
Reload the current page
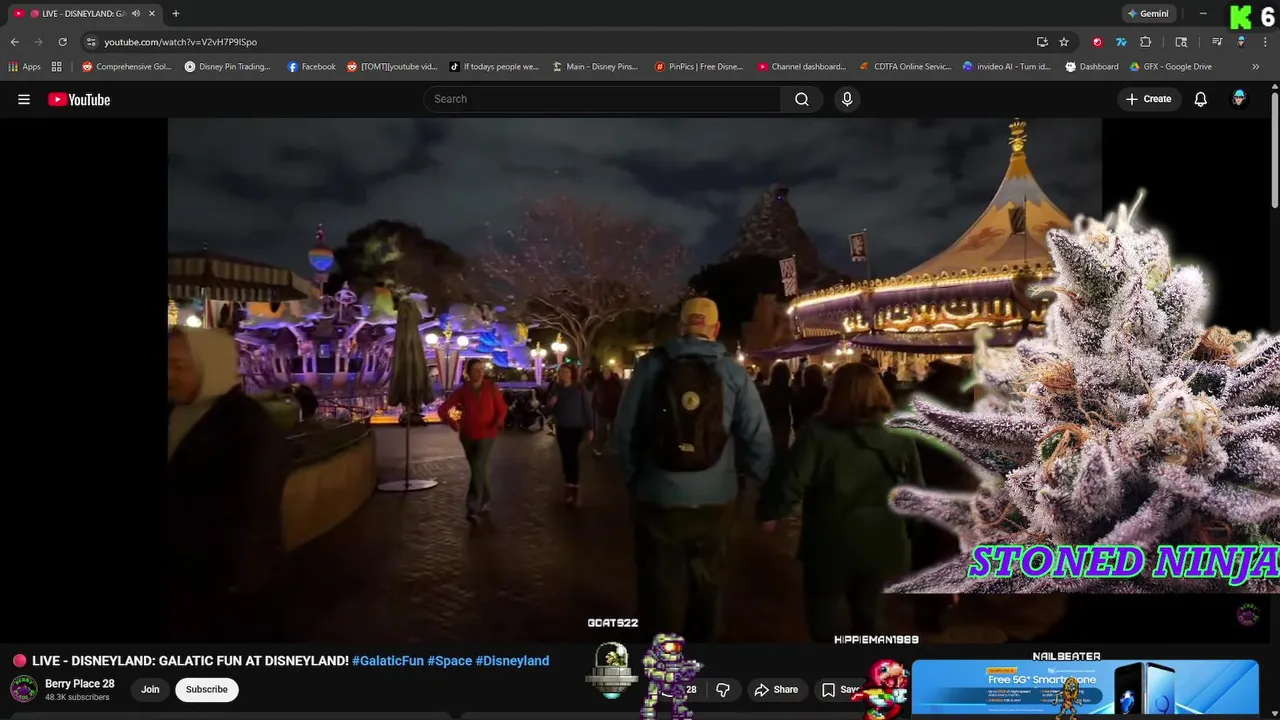point(62,42)
